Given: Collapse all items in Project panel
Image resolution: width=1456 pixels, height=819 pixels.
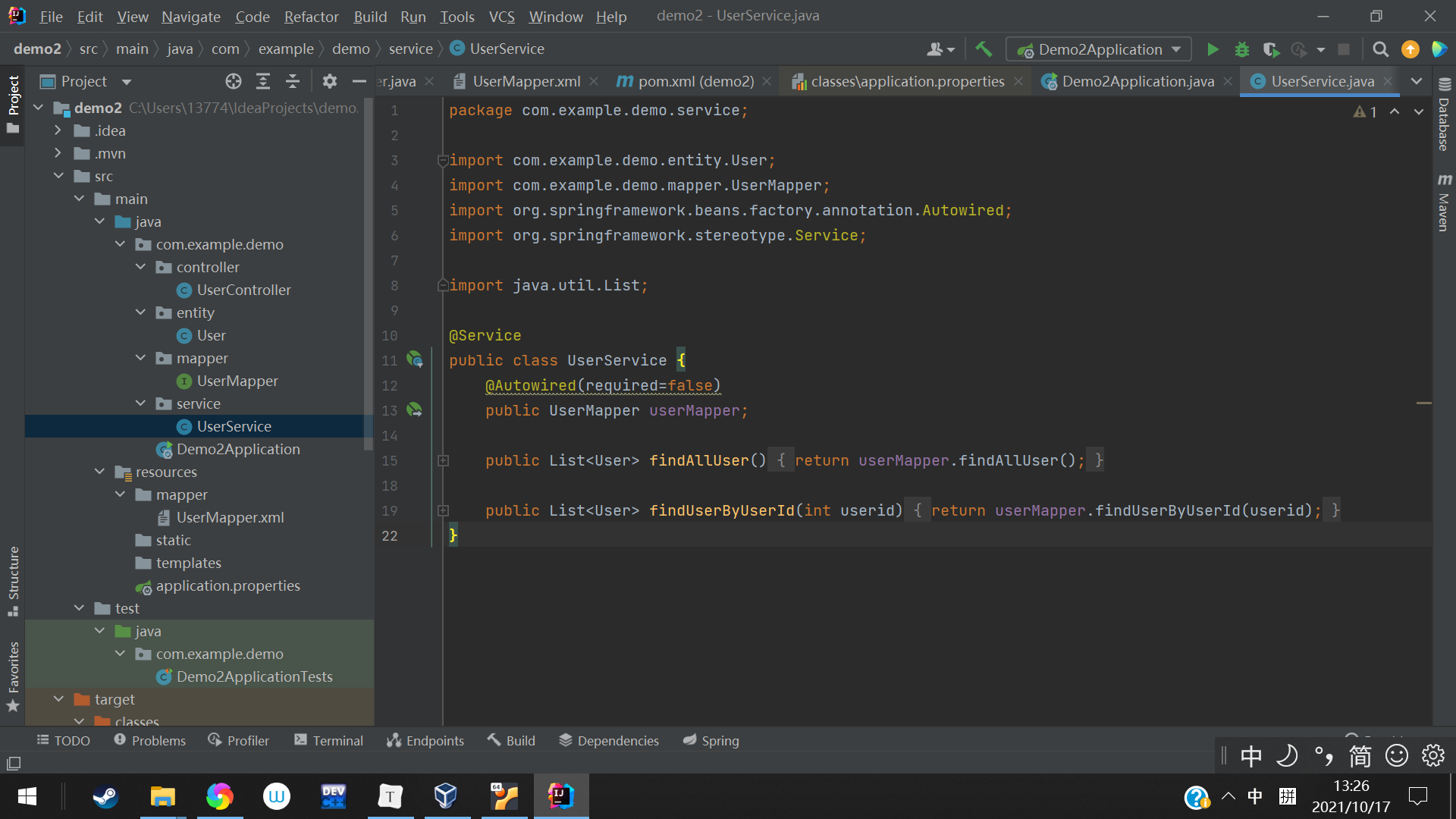Looking at the screenshot, I should click(293, 81).
